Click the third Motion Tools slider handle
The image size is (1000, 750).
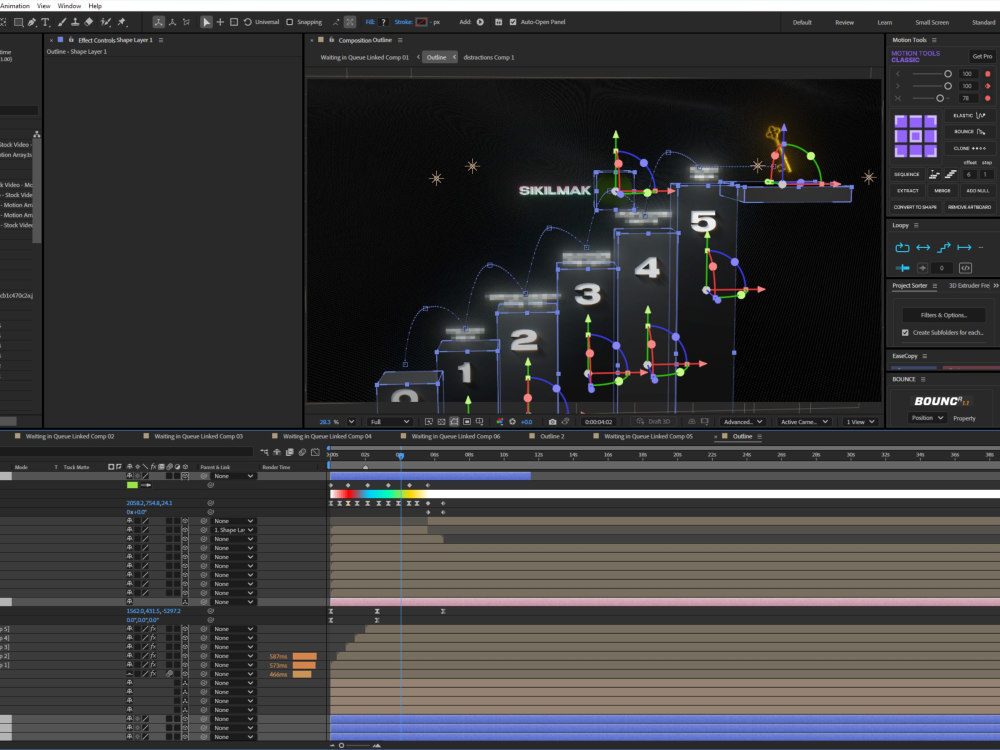(939, 98)
